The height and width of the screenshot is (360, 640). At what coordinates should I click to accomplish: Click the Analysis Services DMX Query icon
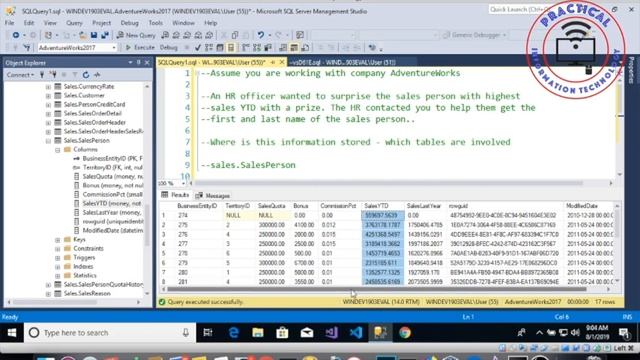click(x=187, y=35)
